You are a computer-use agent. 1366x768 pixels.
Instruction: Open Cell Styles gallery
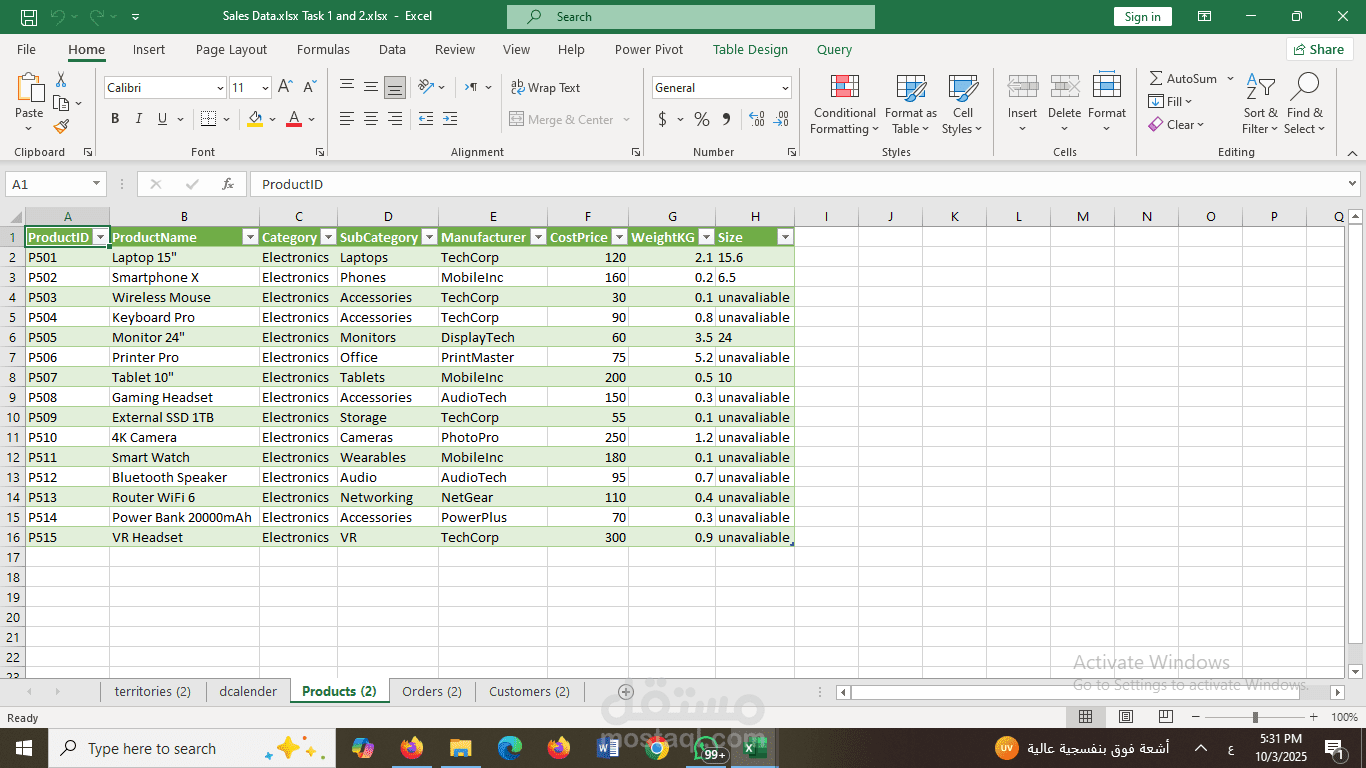coord(962,104)
